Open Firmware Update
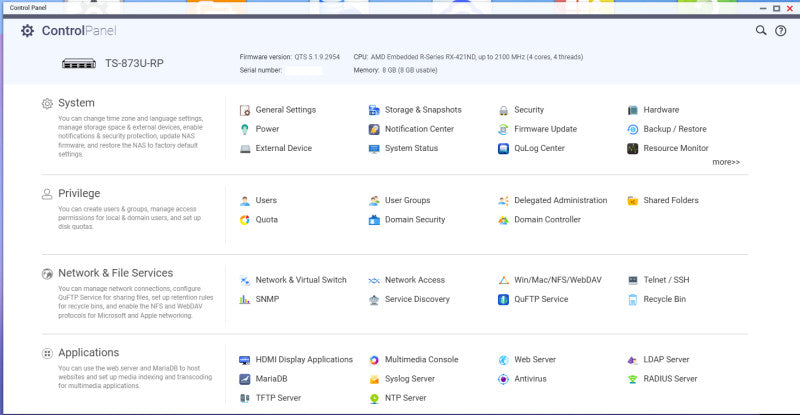The height and width of the screenshot is (415, 800). click(537, 129)
